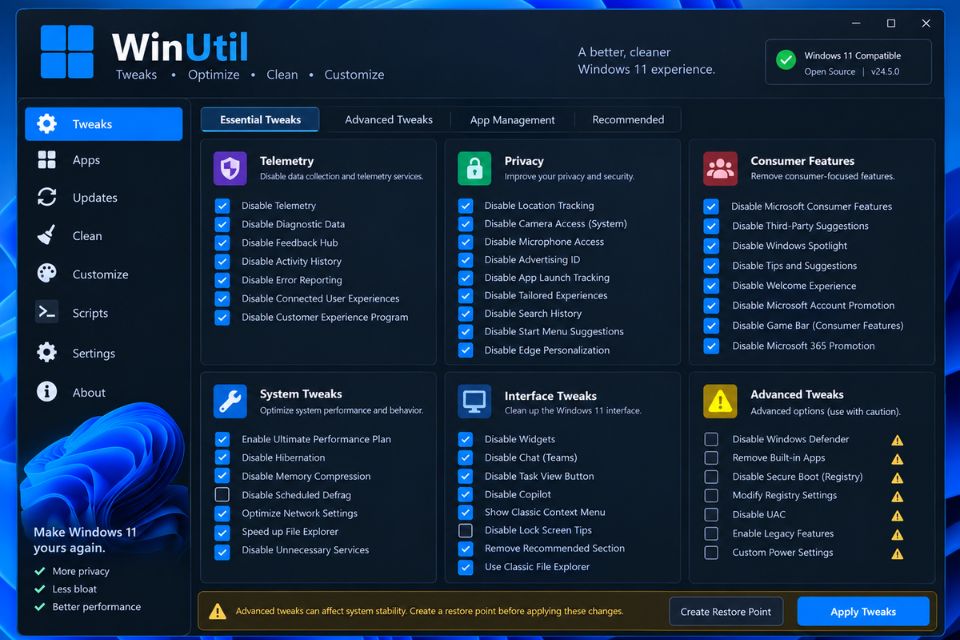Open the Recommended tab
Image resolution: width=960 pixels, height=640 pixels.
(628, 119)
